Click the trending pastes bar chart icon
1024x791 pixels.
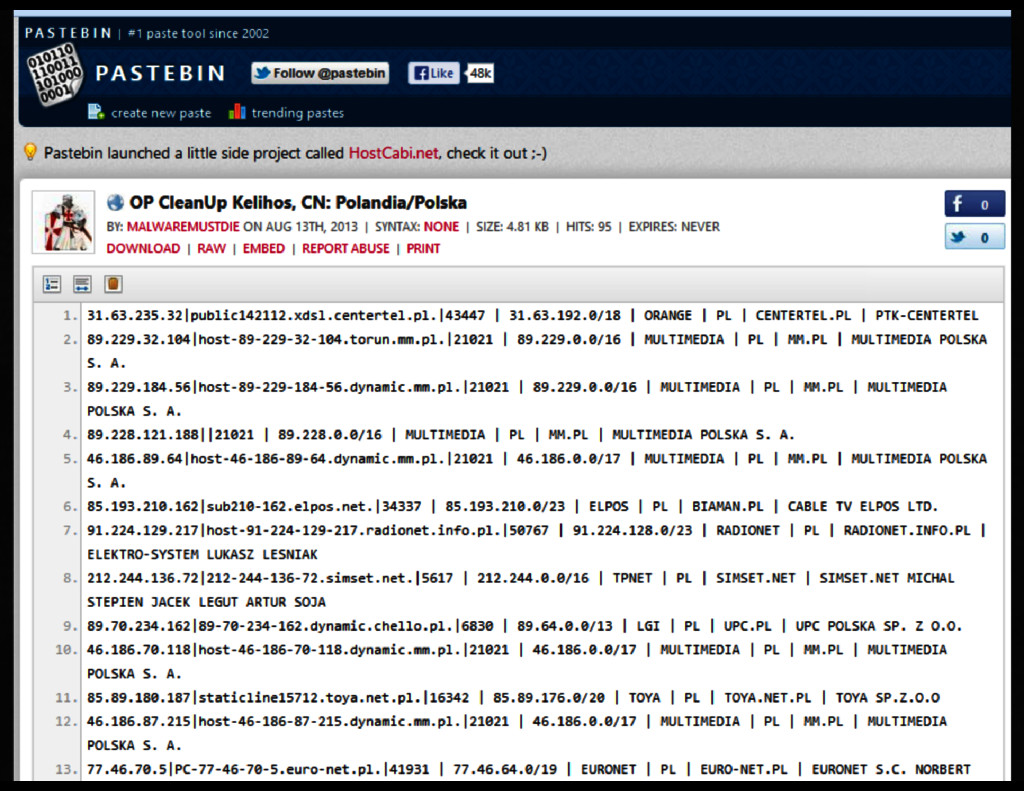[237, 112]
